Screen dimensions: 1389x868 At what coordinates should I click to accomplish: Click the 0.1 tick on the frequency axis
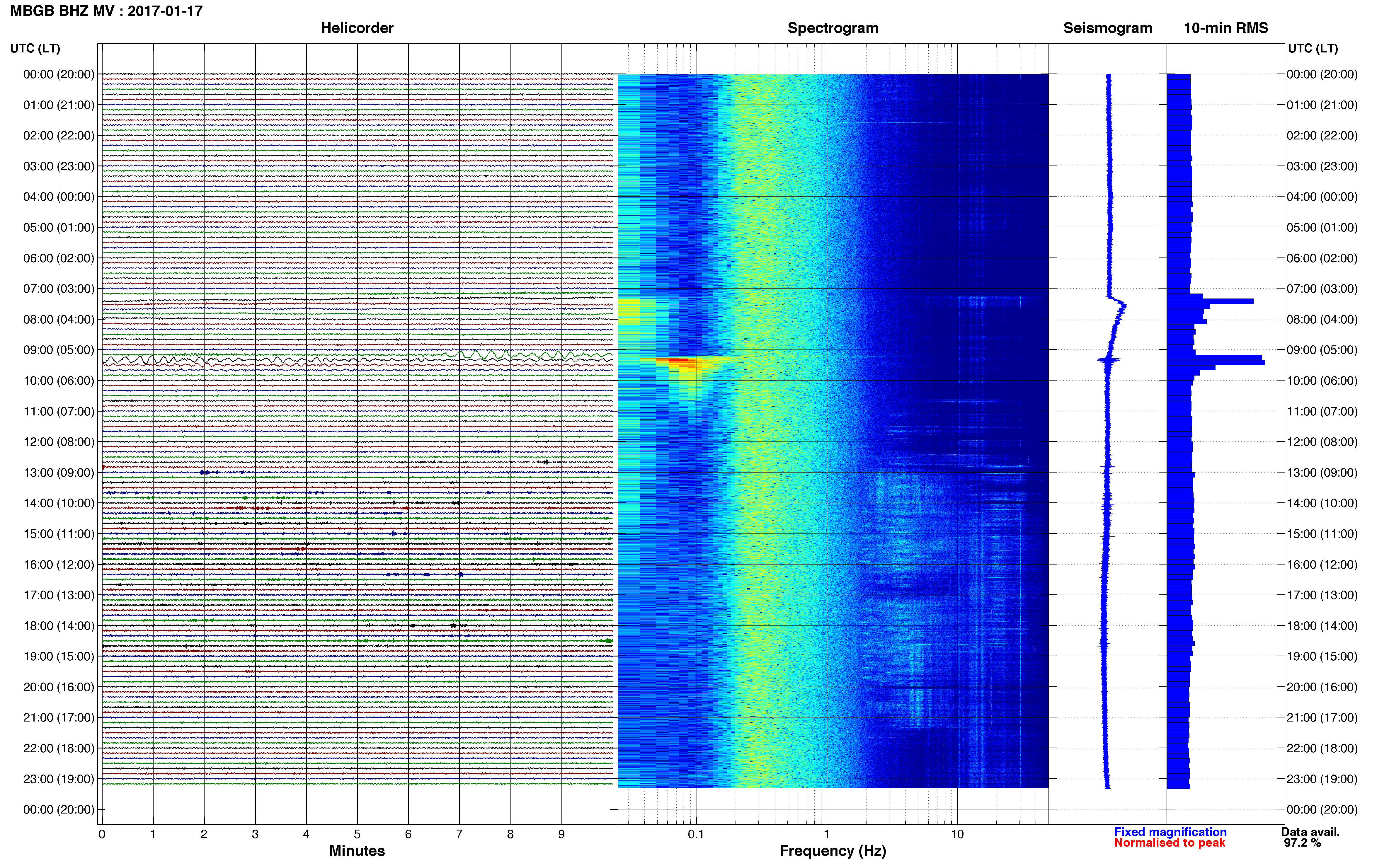tap(696, 835)
